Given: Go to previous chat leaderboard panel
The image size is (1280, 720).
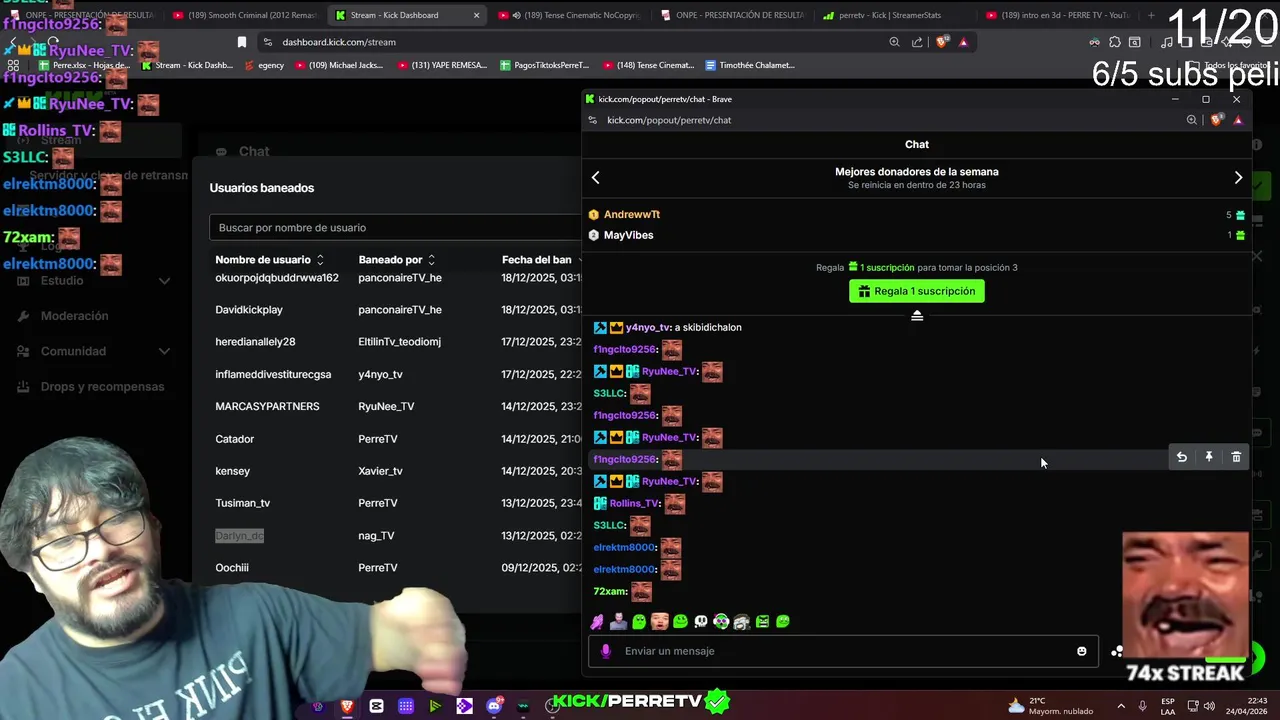Looking at the screenshot, I should 596,177.
